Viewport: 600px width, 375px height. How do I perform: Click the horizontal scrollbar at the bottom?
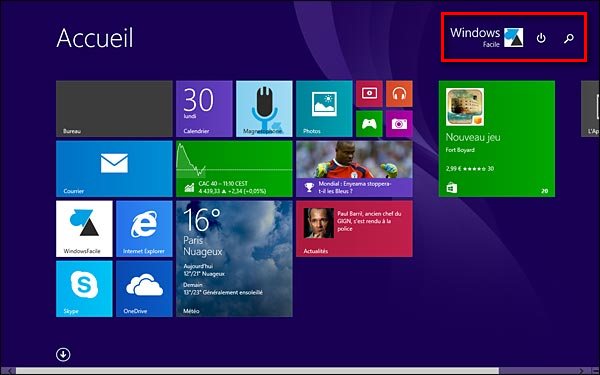point(257,371)
